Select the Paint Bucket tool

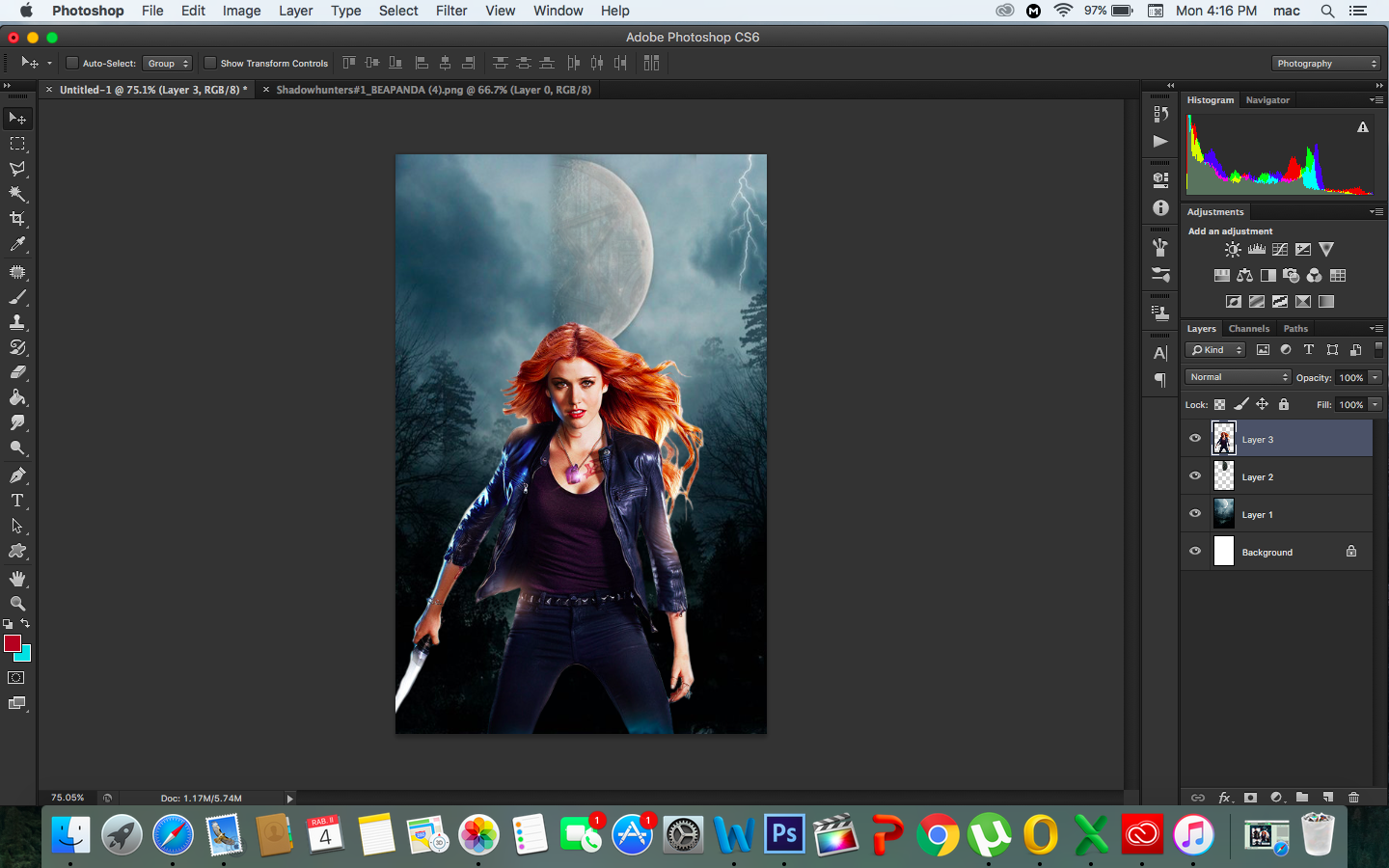point(17,397)
